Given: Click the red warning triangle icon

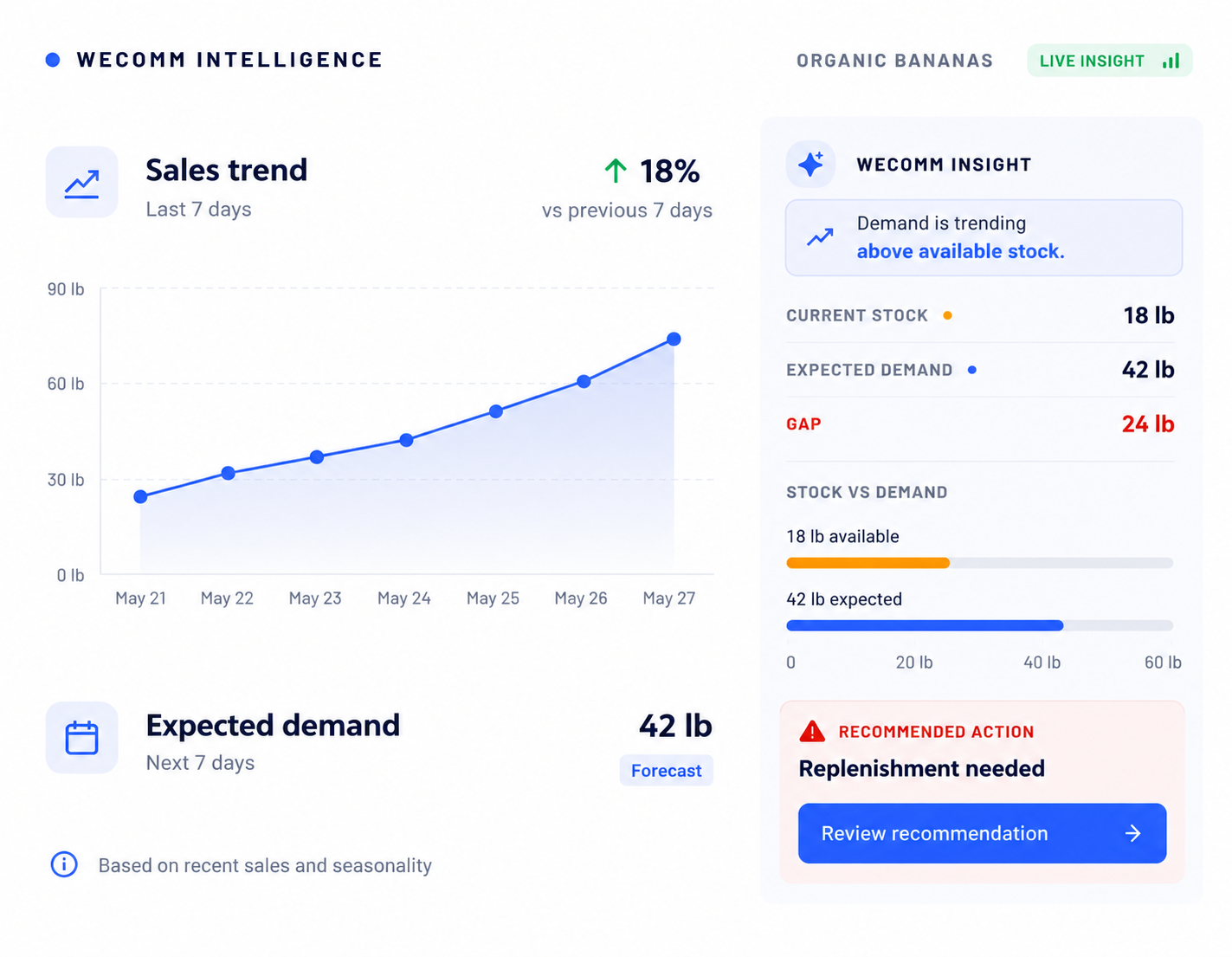Looking at the screenshot, I should (812, 732).
